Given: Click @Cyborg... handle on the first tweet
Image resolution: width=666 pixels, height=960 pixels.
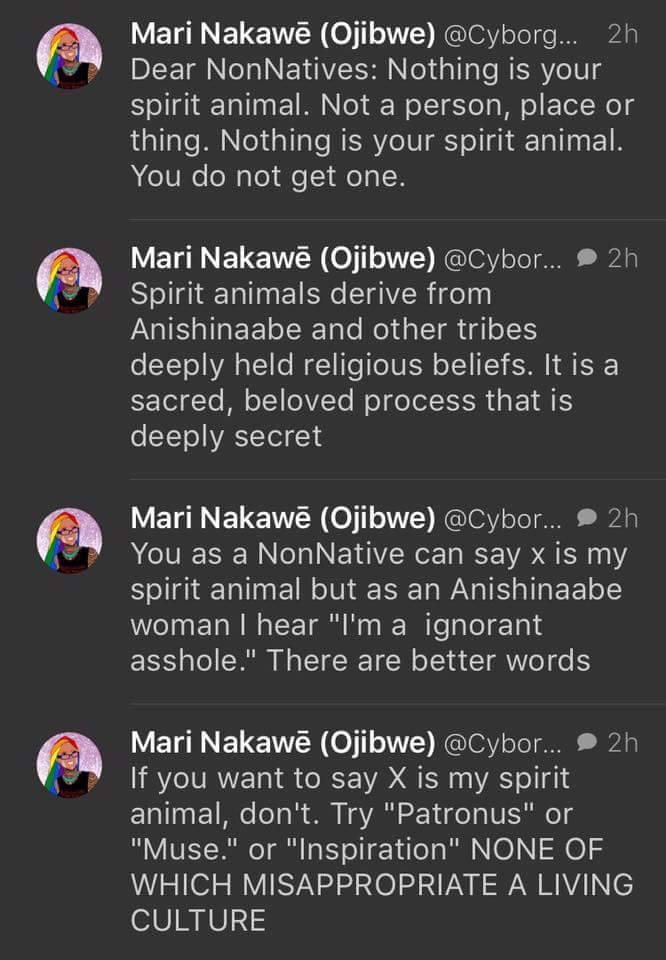Looking at the screenshot, I should coord(510,34).
